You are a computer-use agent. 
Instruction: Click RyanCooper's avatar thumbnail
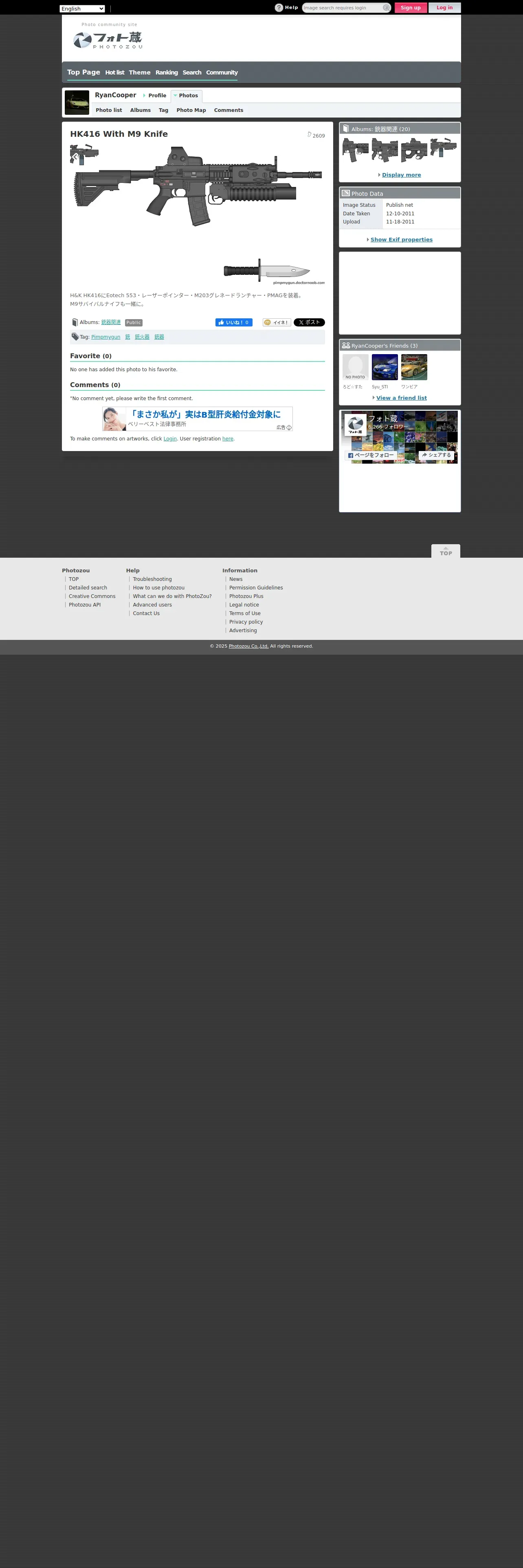click(x=77, y=102)
